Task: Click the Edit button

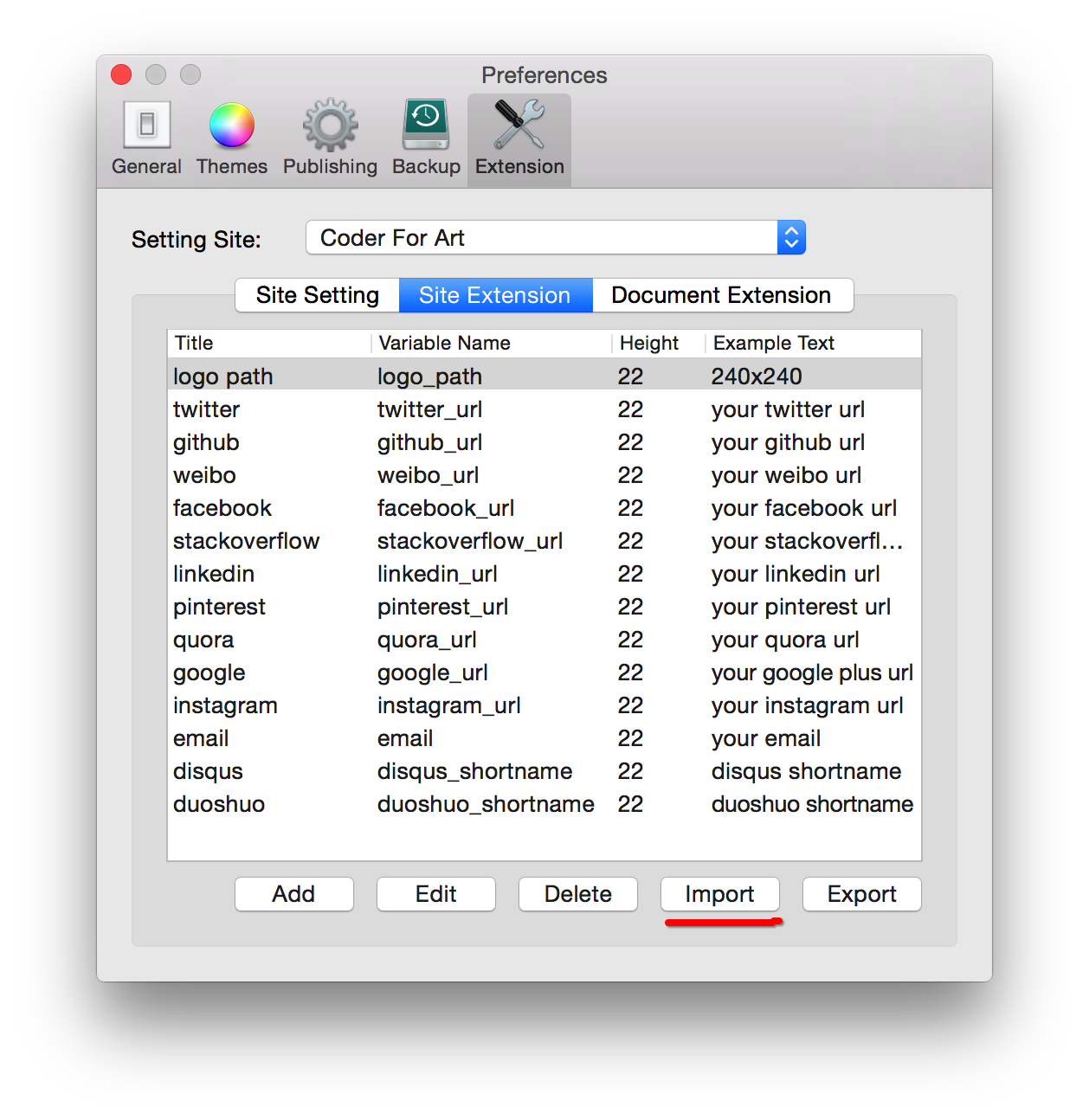Action: tap(435, 894)
